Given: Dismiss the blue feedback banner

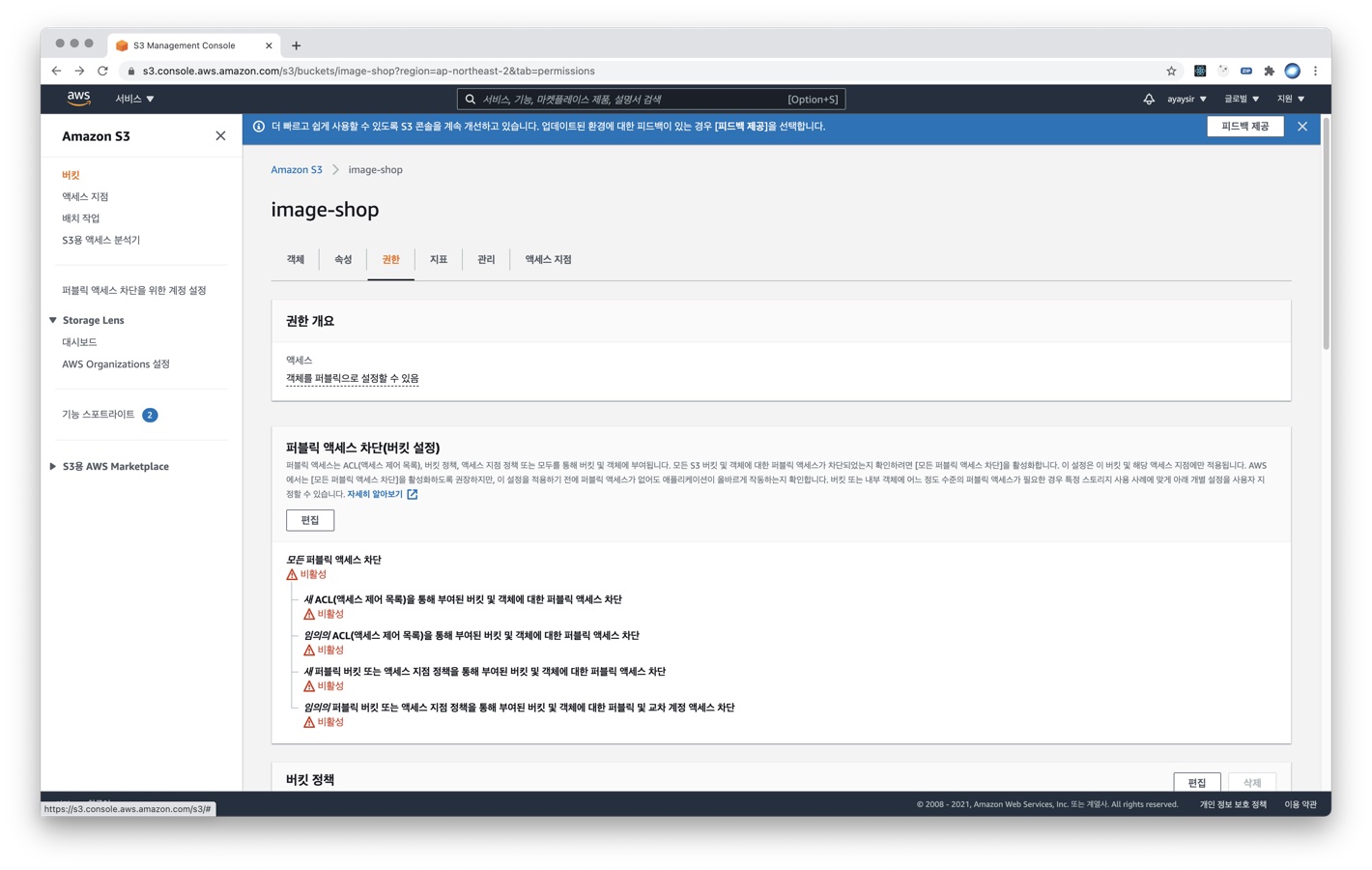Looking at the screenshot, I should point(1301,127).
